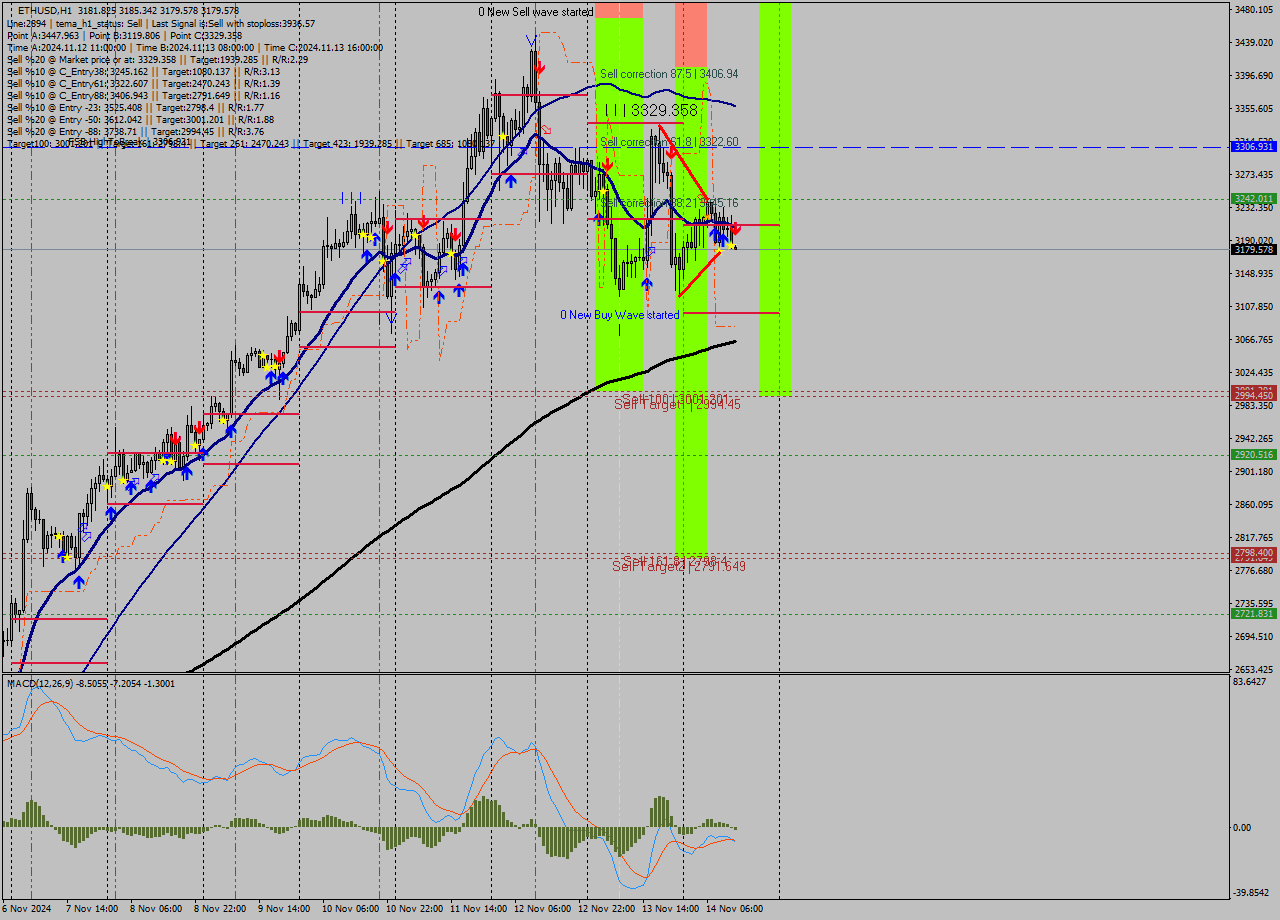Click the '| | | 3329.358' chart label
Screen dimensions: 1280x920
pyautogui.click(x=652, y=110)
